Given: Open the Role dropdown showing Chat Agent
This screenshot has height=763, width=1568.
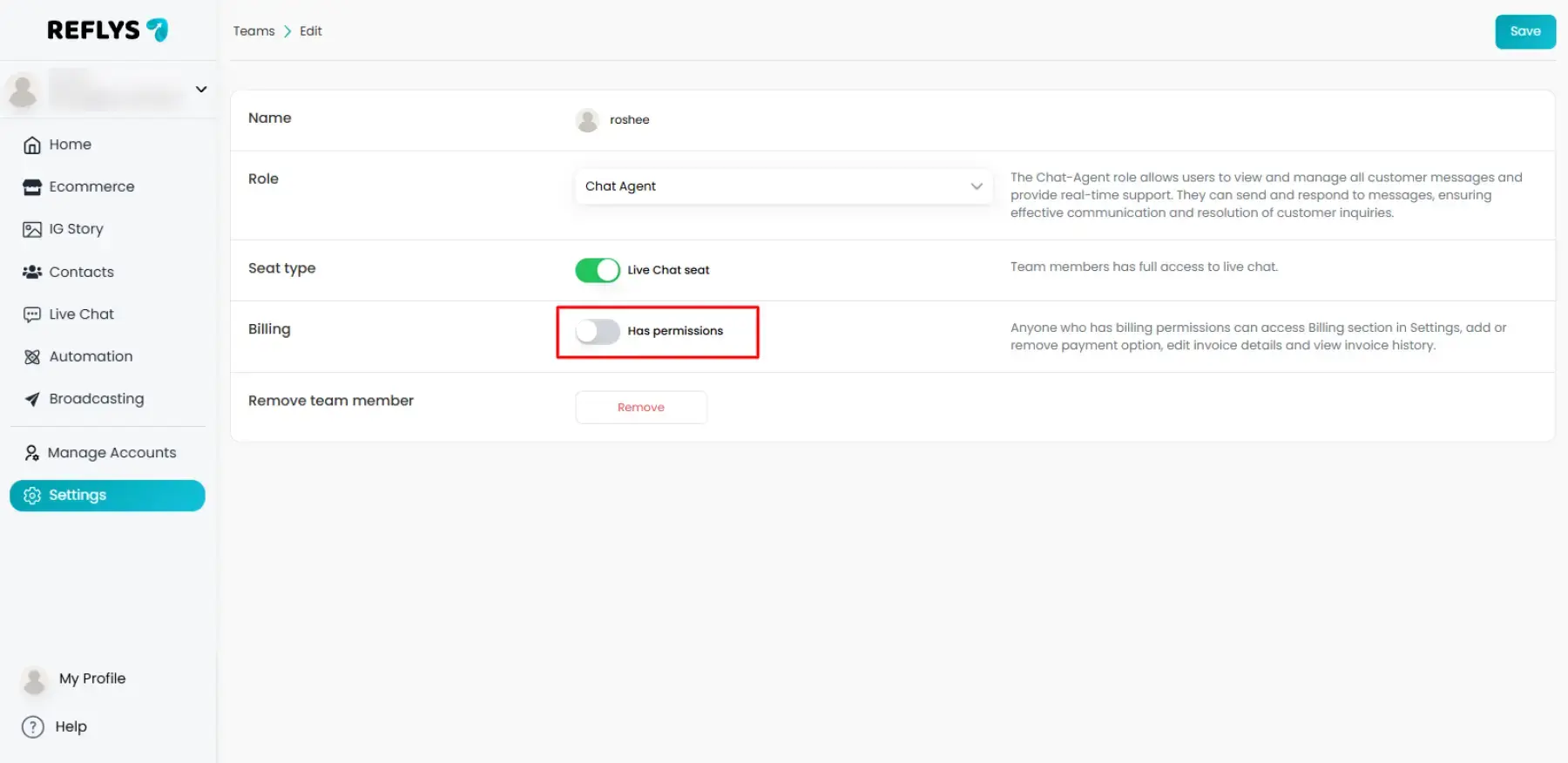Looking at the screenshot, I should coord(782,186).
